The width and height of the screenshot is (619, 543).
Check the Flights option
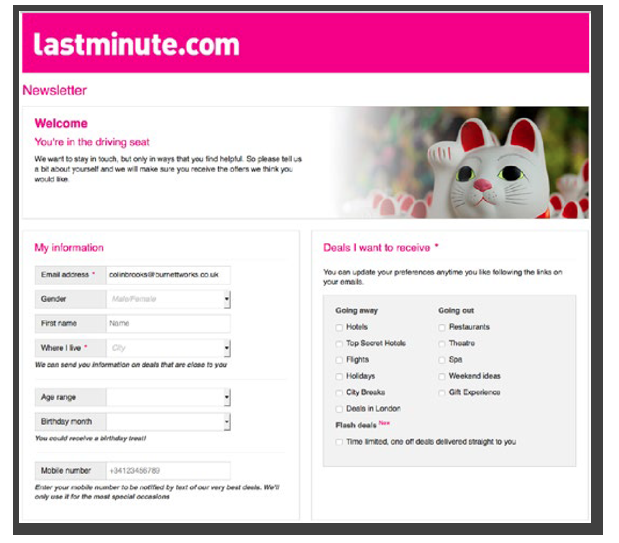coord(340,360)
